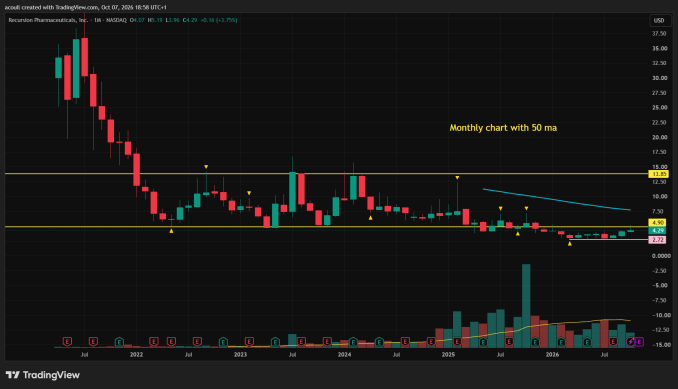Image resolution: width=678 pixels, height=389 pixels.
Task: Click the purple upcoming earnings E marker
Action: point(639,342)
